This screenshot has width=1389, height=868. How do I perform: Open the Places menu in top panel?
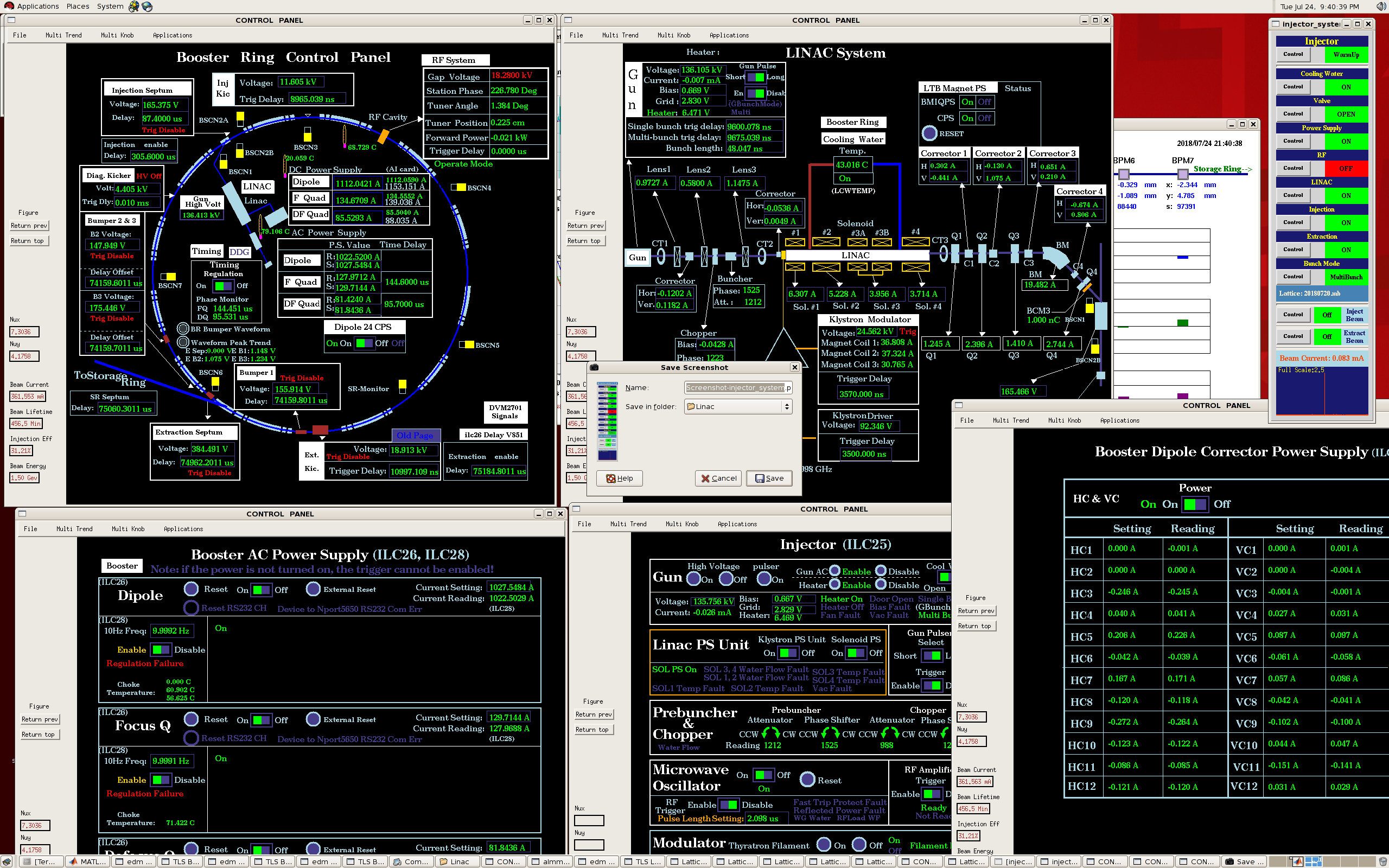click(78, 7)
